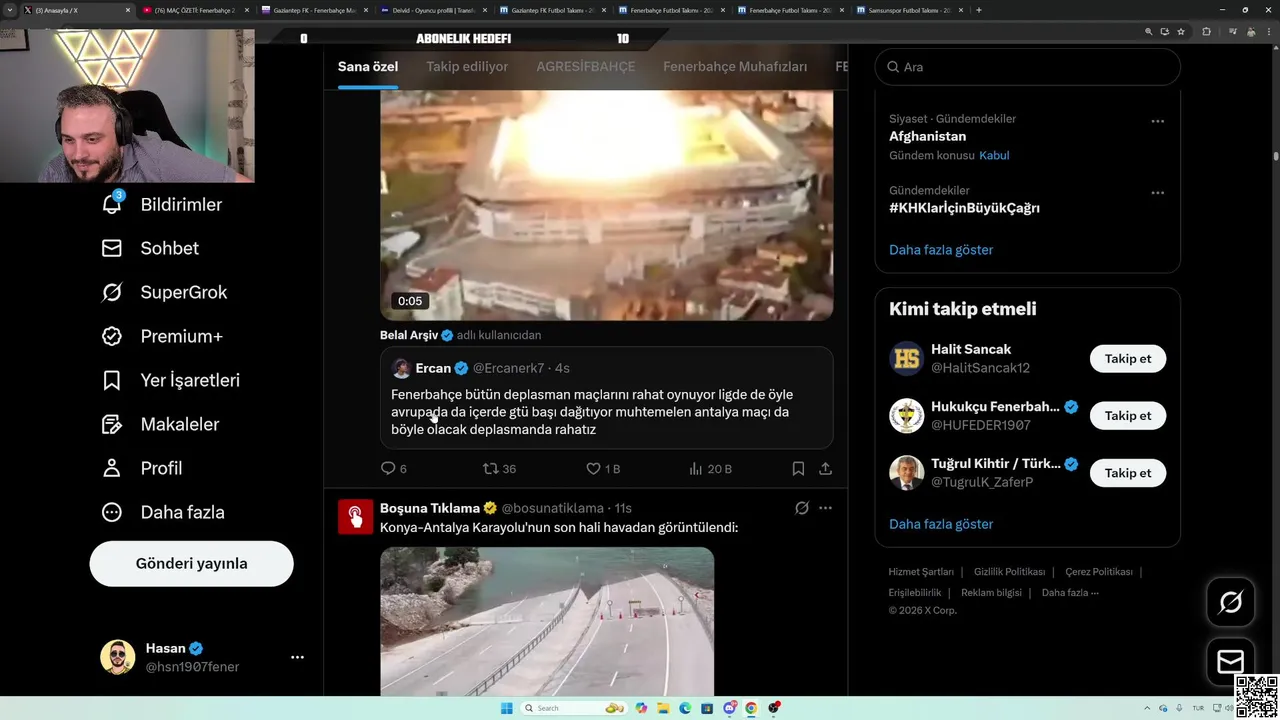This screenshot has width=1280, height=720.
Task: Go to Profil page
Action: tap(142, 468)
